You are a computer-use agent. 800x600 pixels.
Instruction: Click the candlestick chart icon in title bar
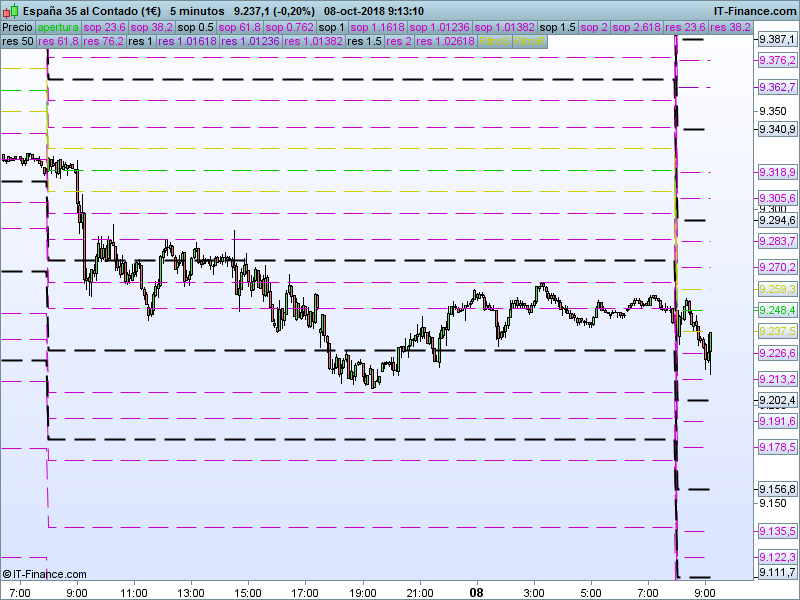coord(11,11)
